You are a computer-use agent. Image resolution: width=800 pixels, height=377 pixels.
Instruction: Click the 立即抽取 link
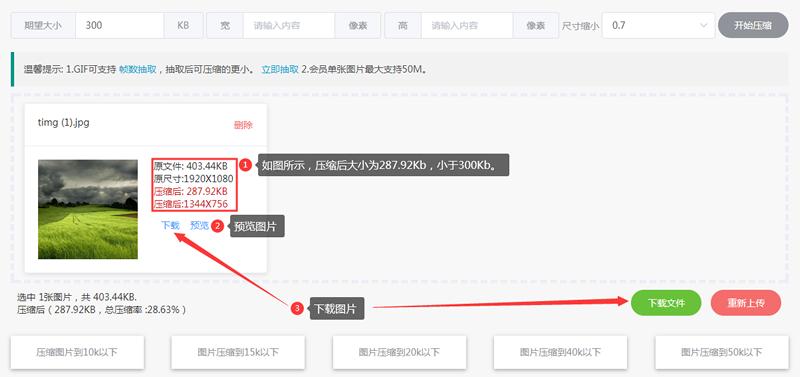click(x=280, y=69)
